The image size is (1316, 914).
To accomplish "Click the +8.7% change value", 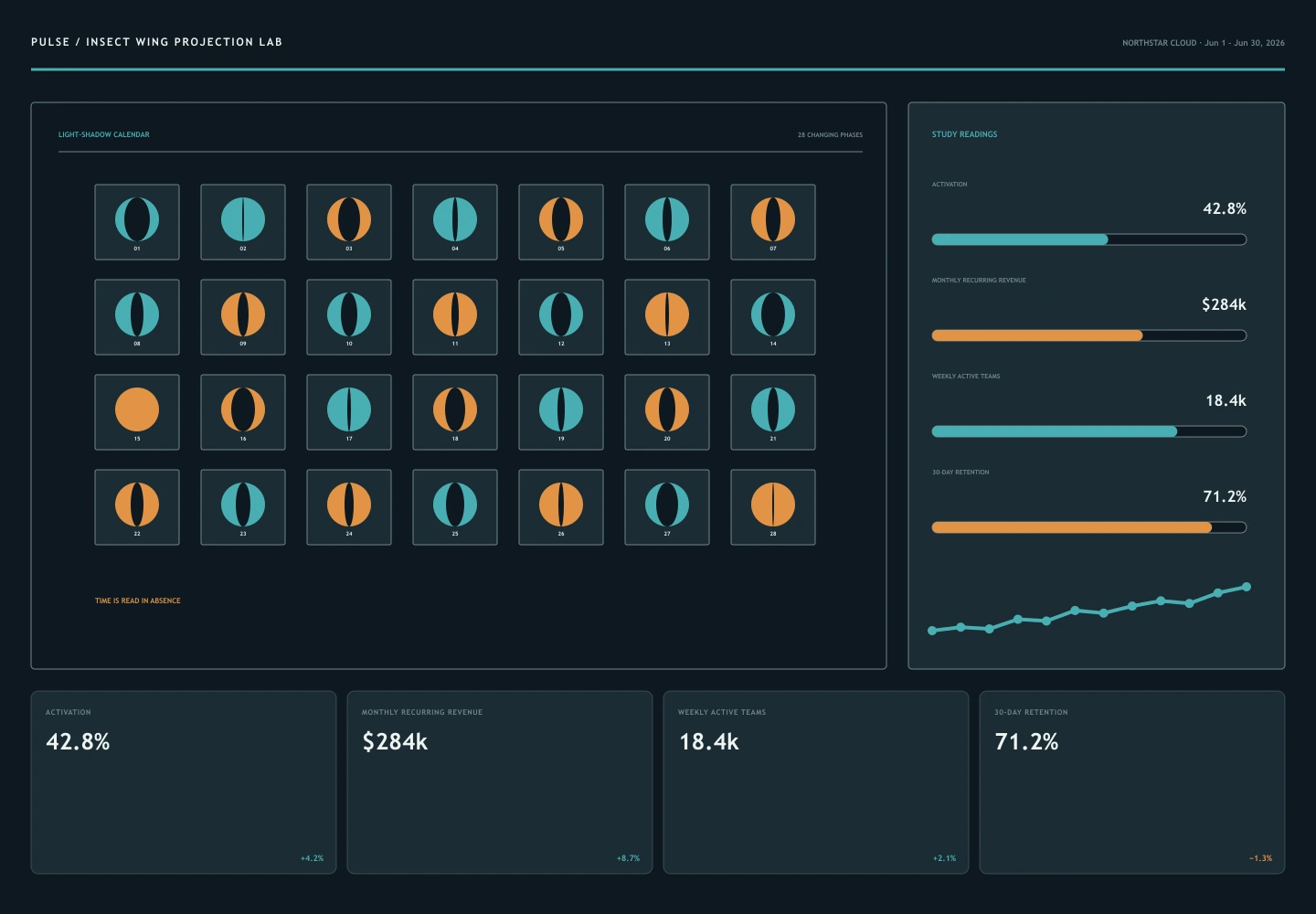I will coord(629,858).
